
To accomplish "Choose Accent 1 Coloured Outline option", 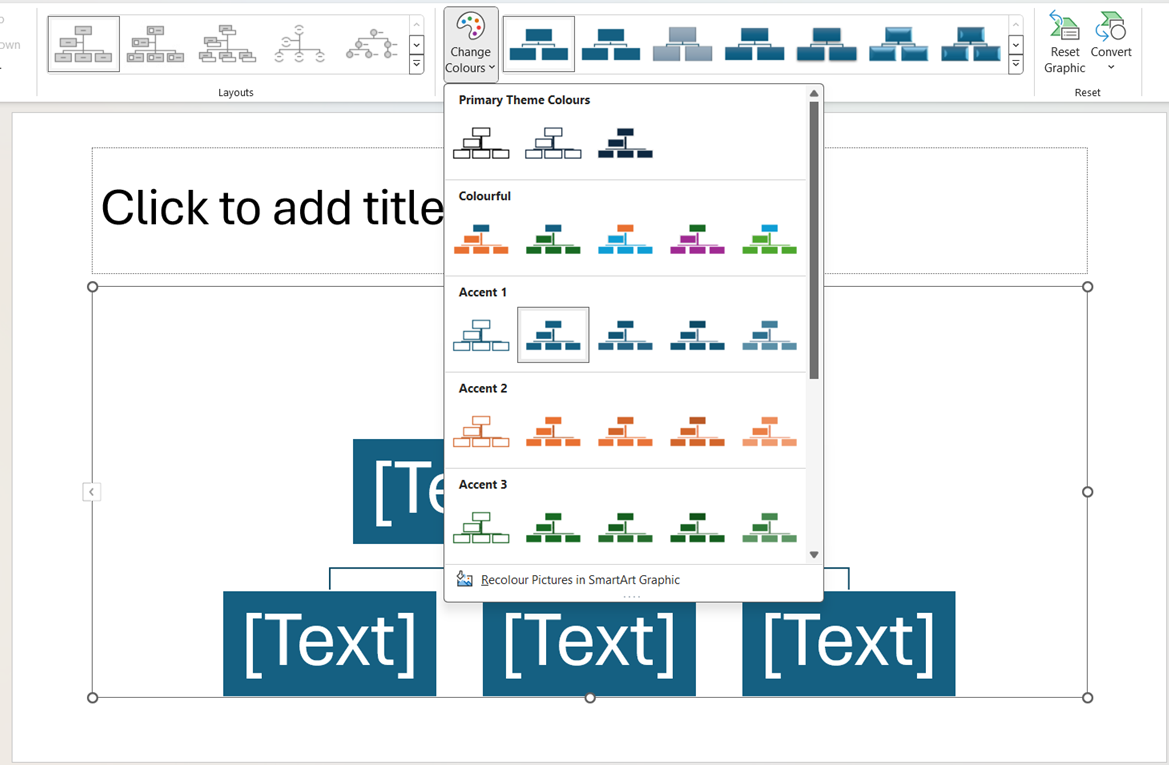I will (482, 336).
